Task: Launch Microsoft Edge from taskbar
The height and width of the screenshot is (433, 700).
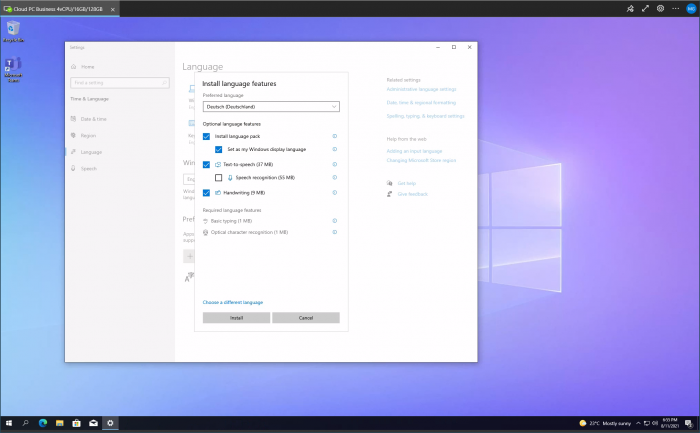Action: [x=42, y=423]
